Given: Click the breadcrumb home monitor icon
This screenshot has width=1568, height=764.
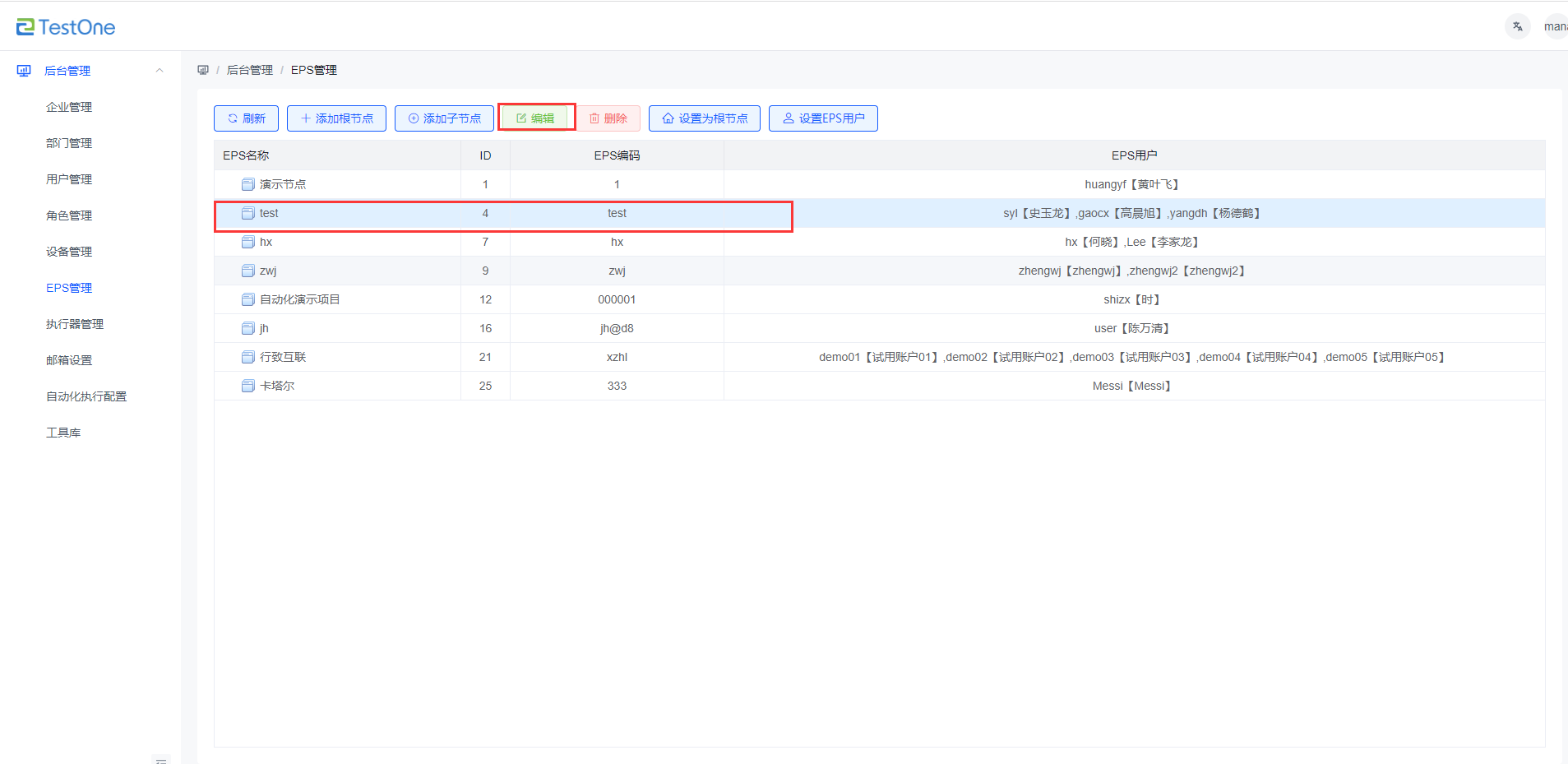Looking at the screenshot, I should pos(203,70).
